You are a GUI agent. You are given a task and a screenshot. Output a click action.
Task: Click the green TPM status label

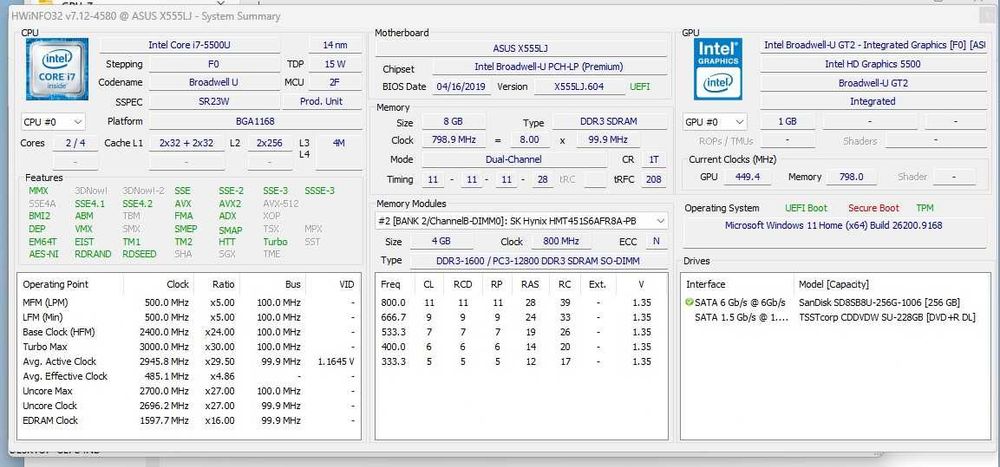(x=924, y=208)
